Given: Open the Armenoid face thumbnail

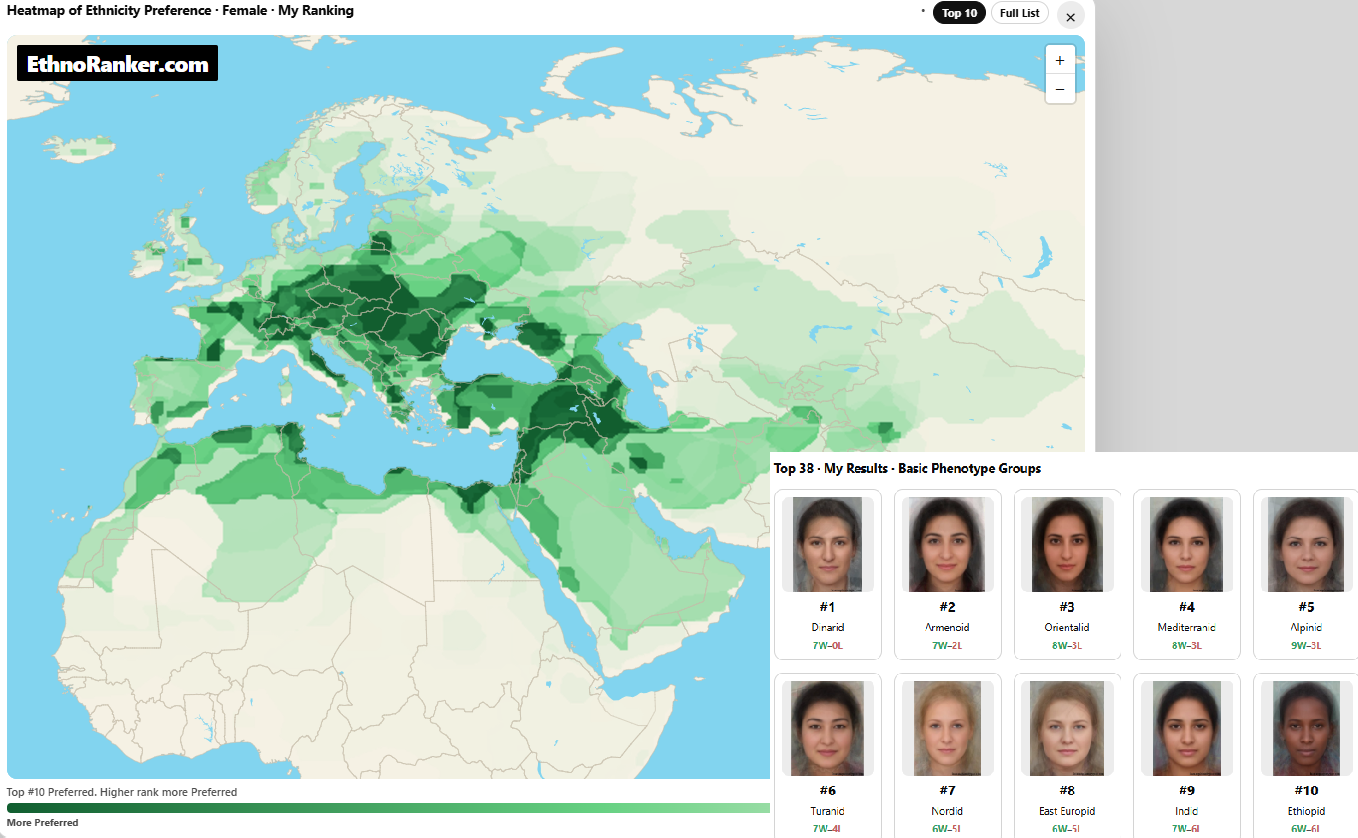Looking at the screenshot, I should [x=947, y=545].
